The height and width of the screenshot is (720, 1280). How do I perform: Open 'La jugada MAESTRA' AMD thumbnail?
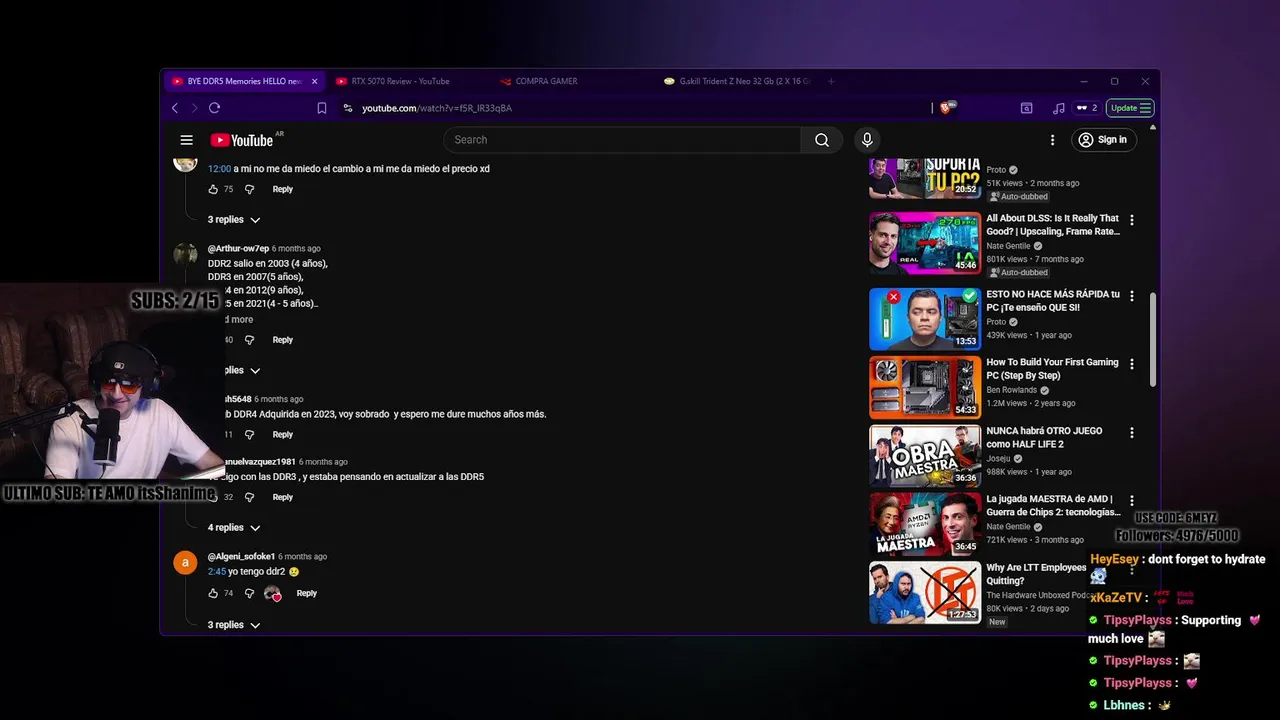pyautogui.click(x=925, y=523)
